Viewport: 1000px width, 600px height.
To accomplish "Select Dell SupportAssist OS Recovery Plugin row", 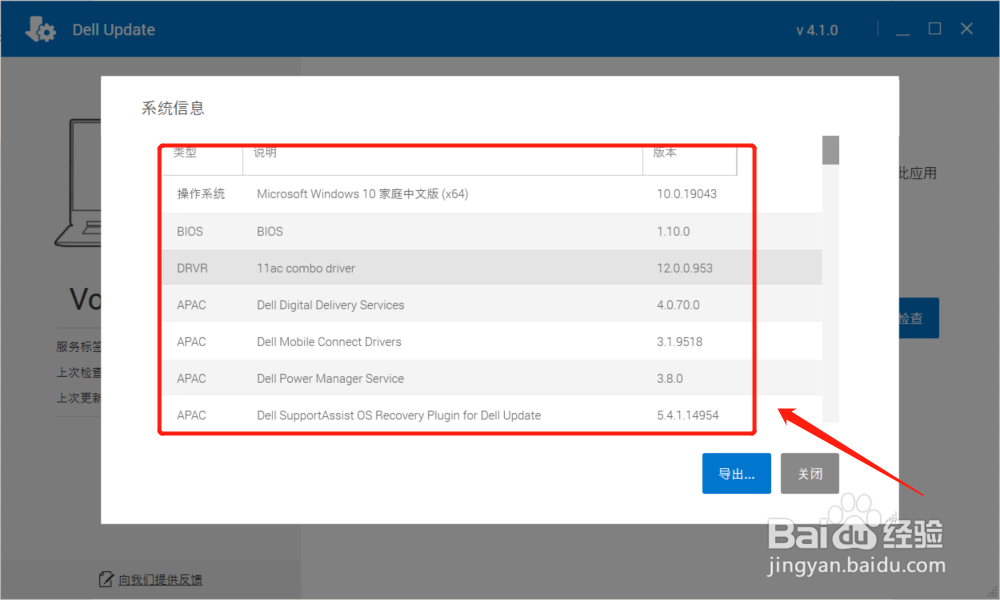I will coord(492,415).
